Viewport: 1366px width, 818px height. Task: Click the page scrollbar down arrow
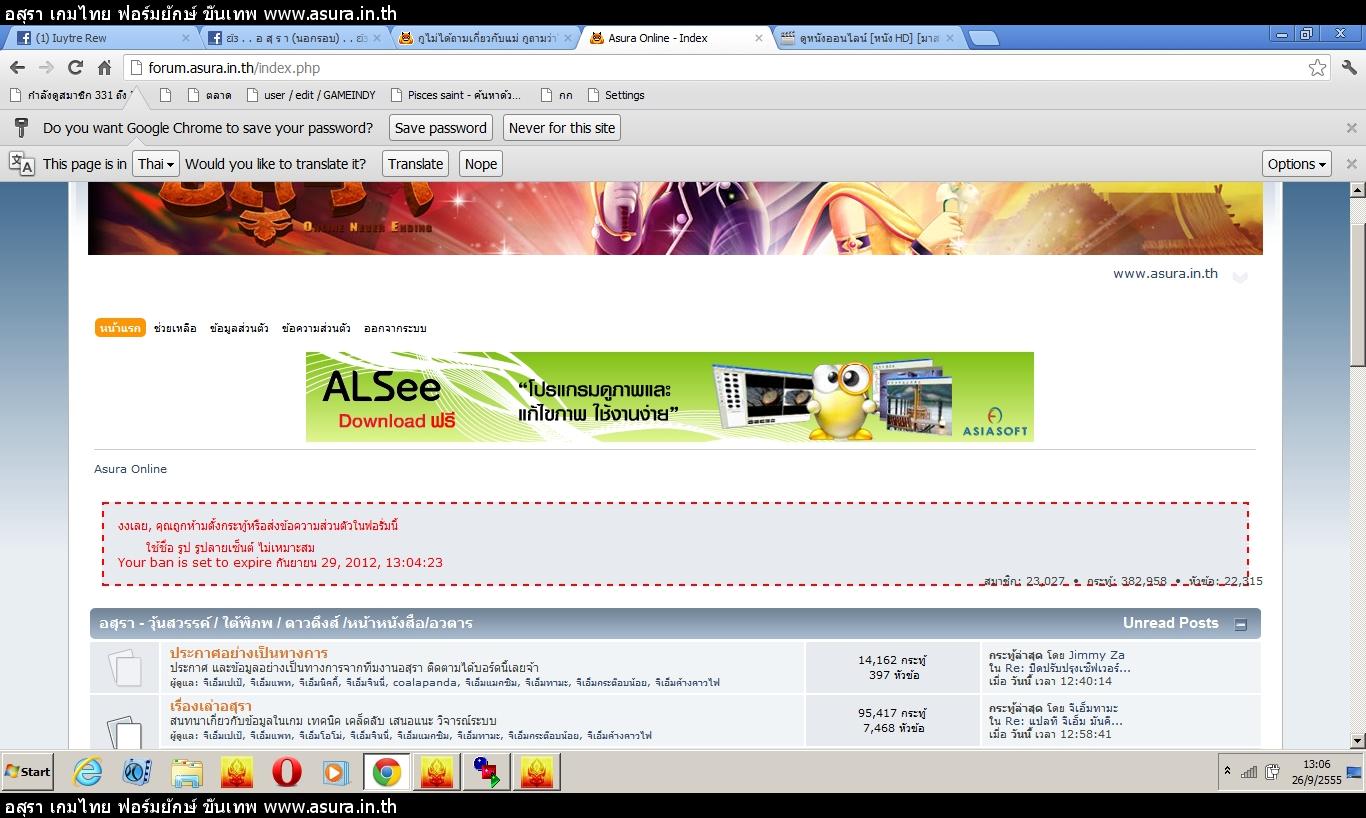[1357, 741]
